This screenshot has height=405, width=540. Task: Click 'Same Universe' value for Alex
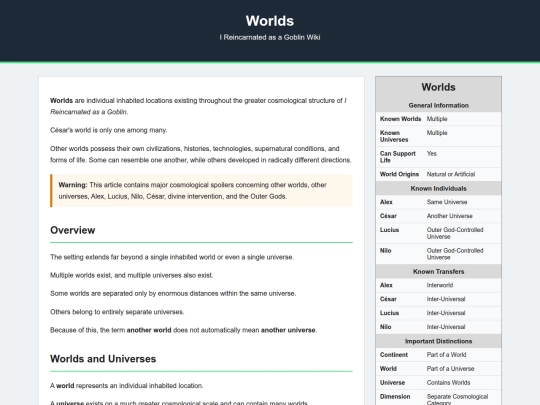point(447,202)
